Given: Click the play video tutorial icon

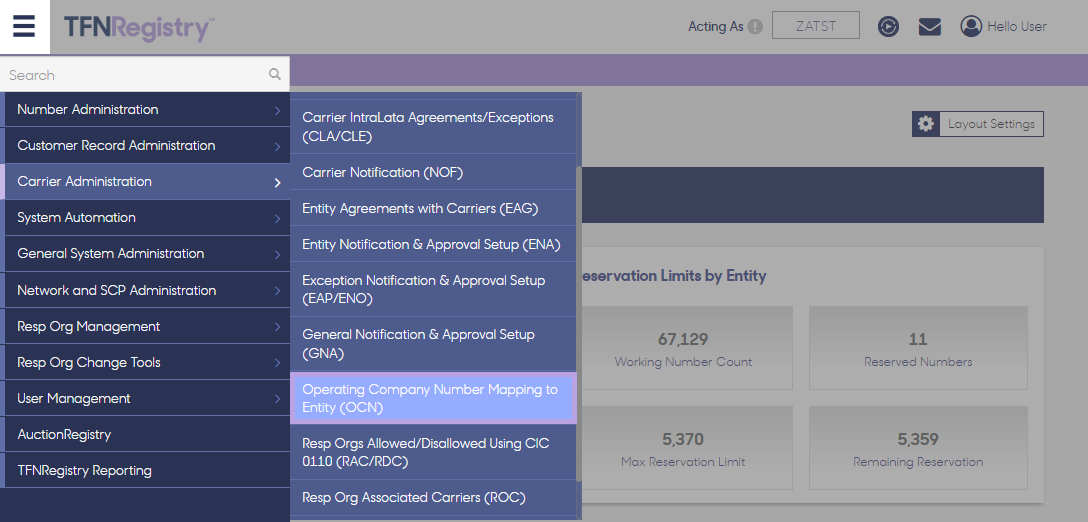Looking at the screenshot, I should pos(888,27).
